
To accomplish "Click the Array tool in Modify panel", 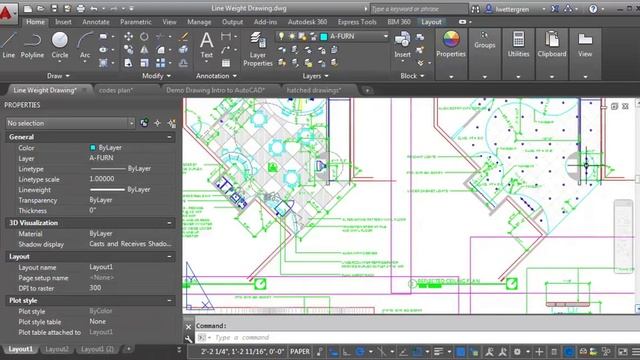I will (161, 63).
